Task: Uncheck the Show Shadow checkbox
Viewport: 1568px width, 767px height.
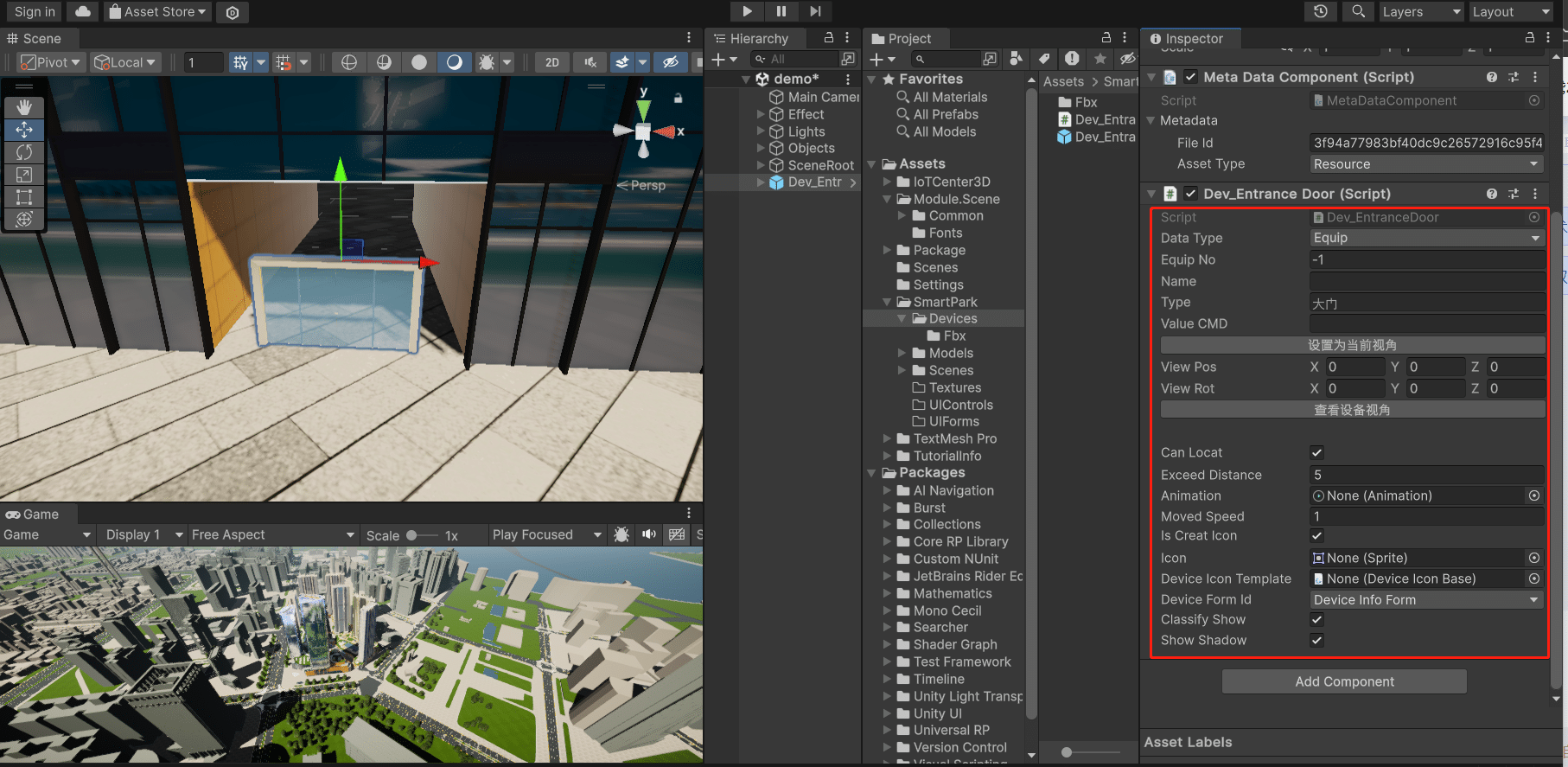Action: point(1317,641)
